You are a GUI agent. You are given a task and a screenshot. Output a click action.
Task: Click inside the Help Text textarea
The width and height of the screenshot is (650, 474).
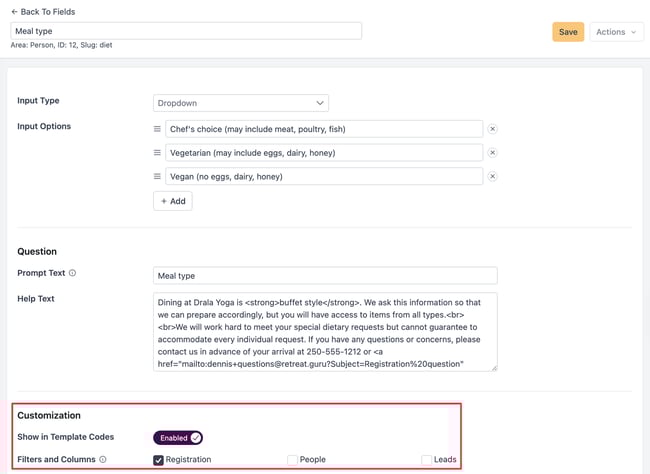[325, 332]
